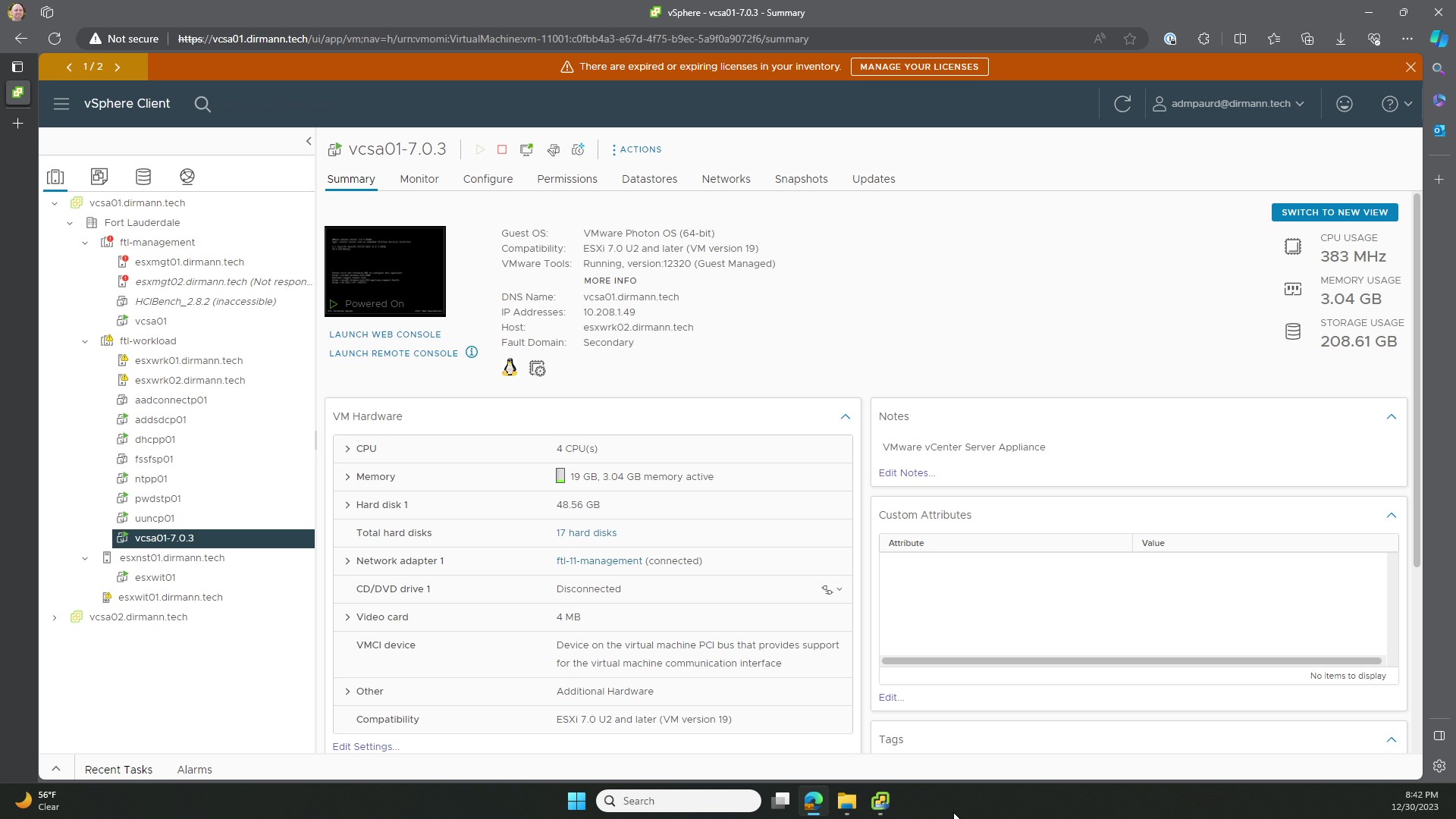Collapse the ftl-workload cluster node
1456x819 pixels.
[x=85, y=341]
